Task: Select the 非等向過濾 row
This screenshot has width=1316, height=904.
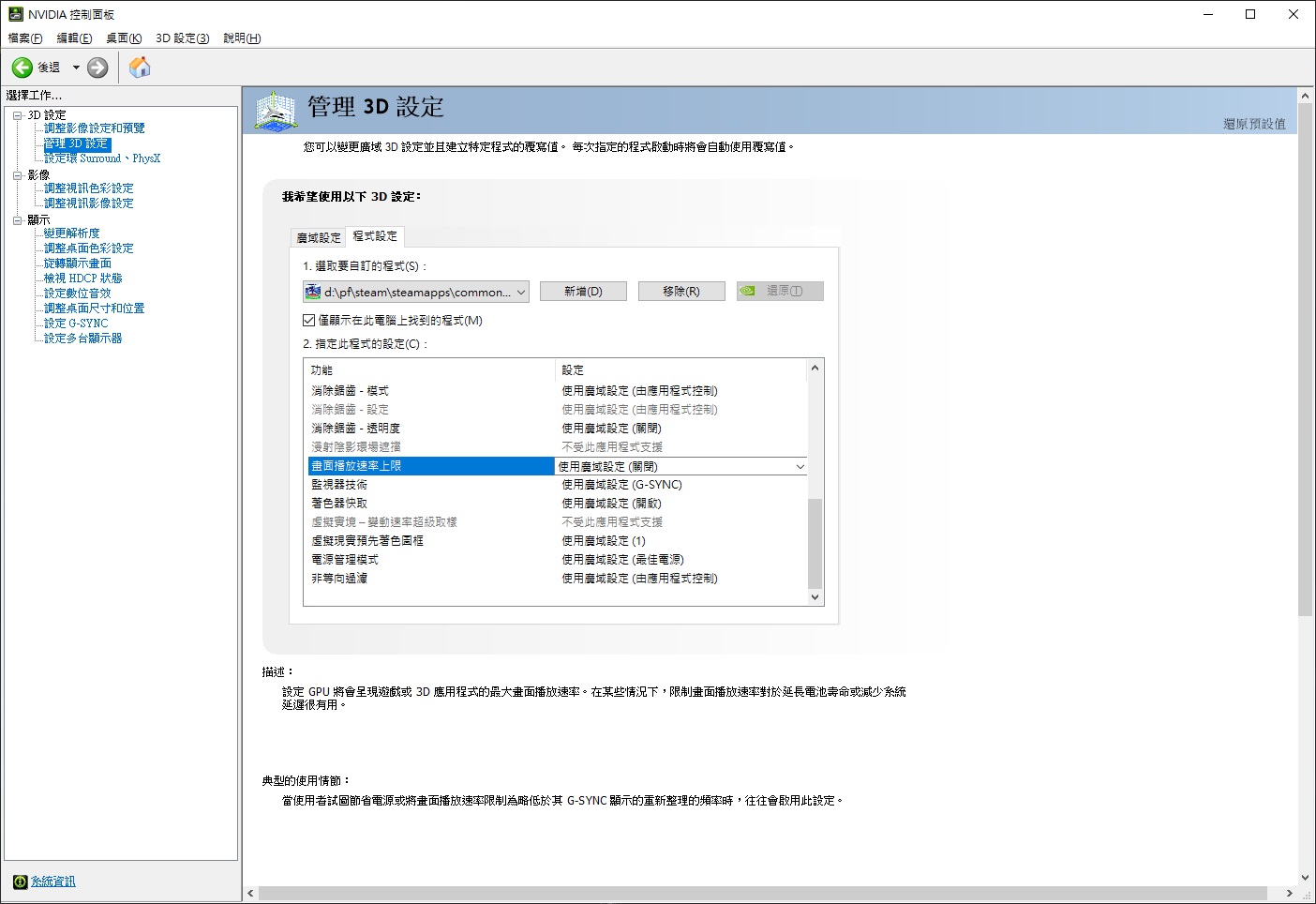Action: coord(556,579)
